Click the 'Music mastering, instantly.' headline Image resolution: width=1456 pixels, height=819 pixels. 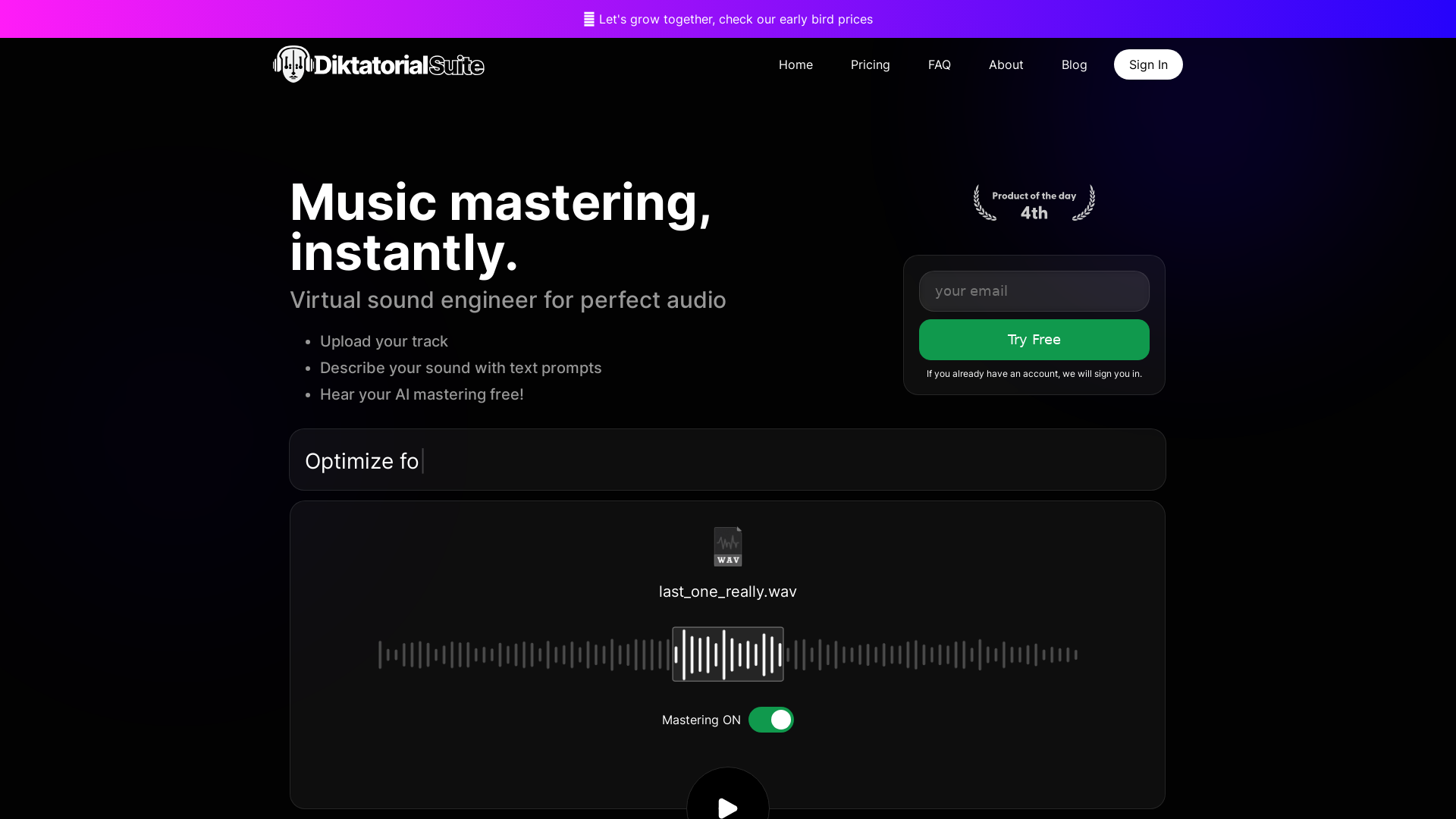(500, 227)
